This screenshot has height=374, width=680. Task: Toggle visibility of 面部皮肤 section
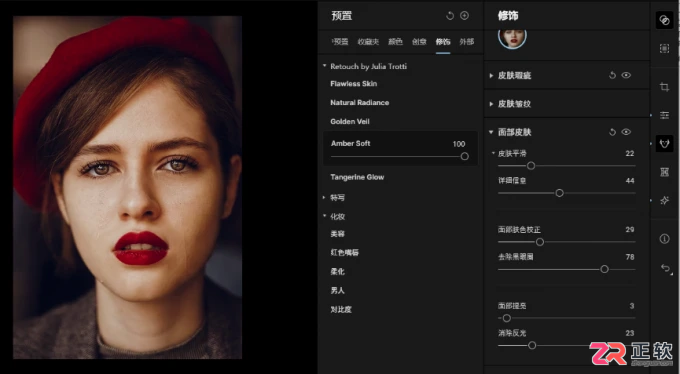pos(626,132)
